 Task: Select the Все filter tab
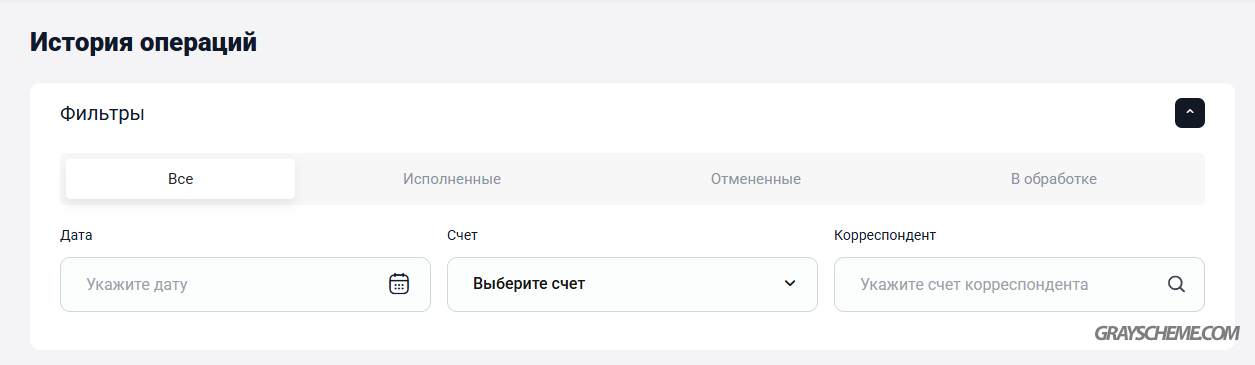click(181, 179)
